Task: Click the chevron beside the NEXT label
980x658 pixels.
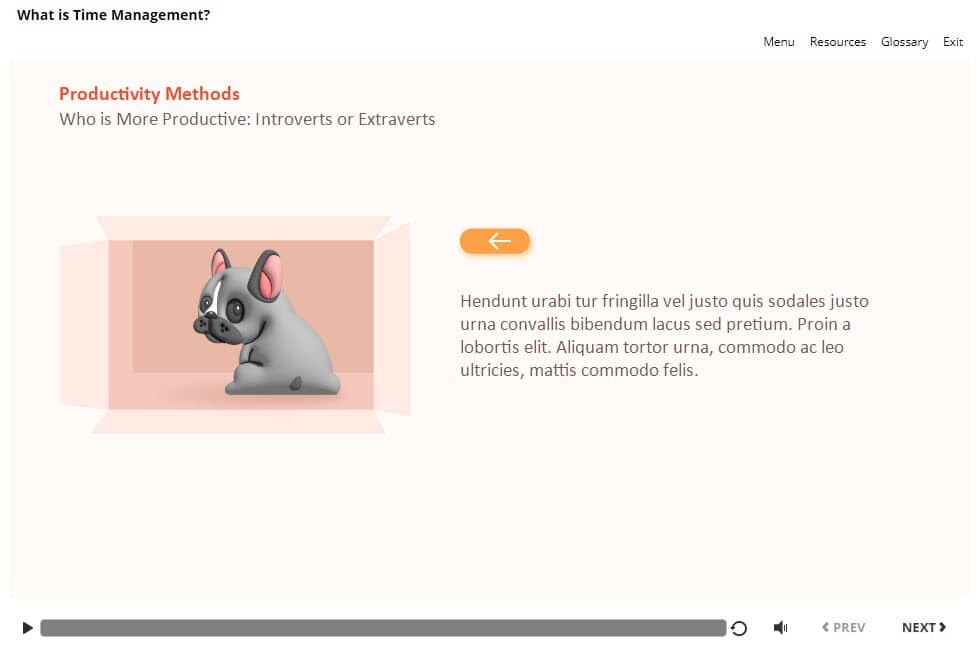Action: click(x=942, y=627)
